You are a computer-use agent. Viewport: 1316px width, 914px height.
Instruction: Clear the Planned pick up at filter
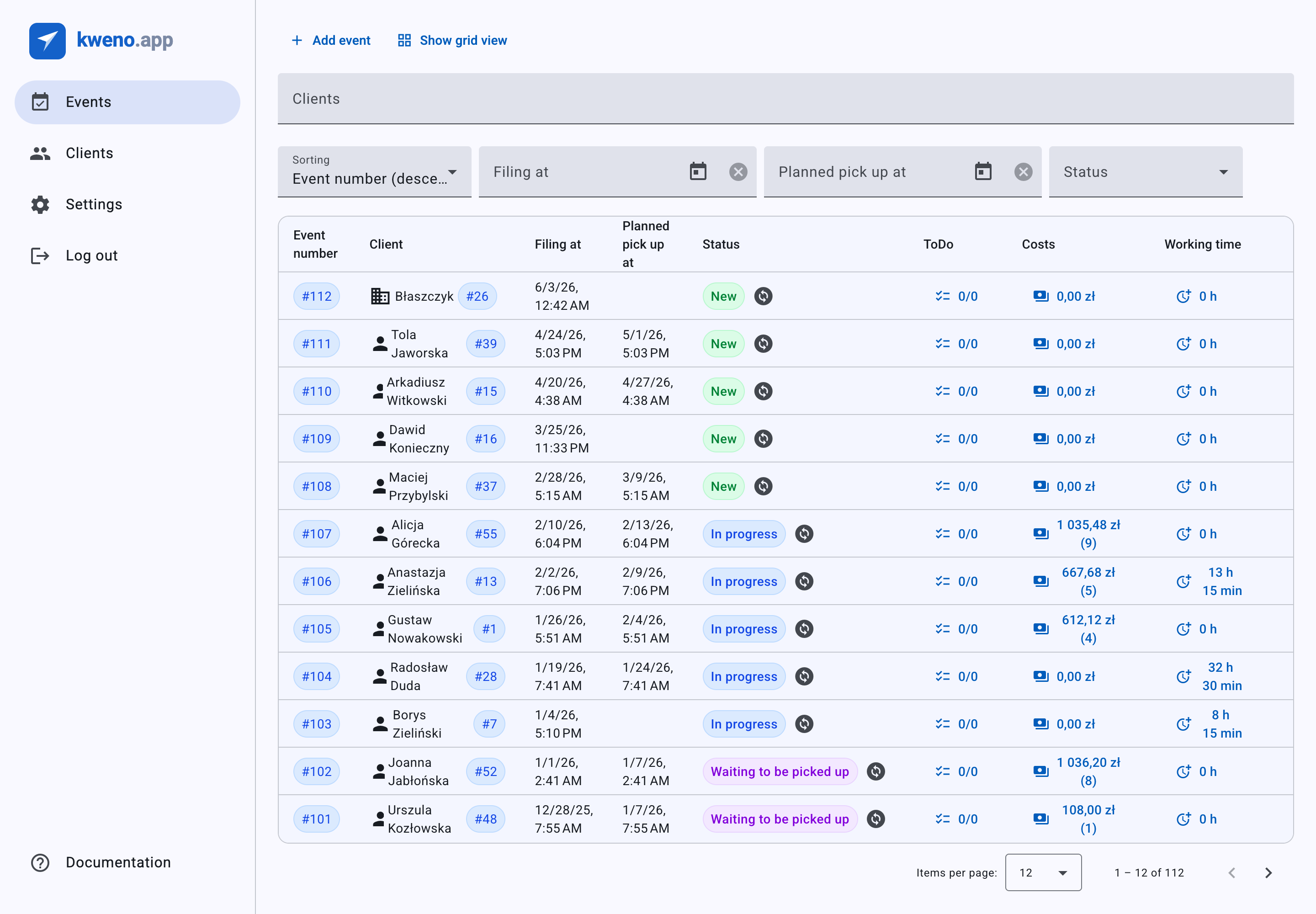click(1024, 171)
